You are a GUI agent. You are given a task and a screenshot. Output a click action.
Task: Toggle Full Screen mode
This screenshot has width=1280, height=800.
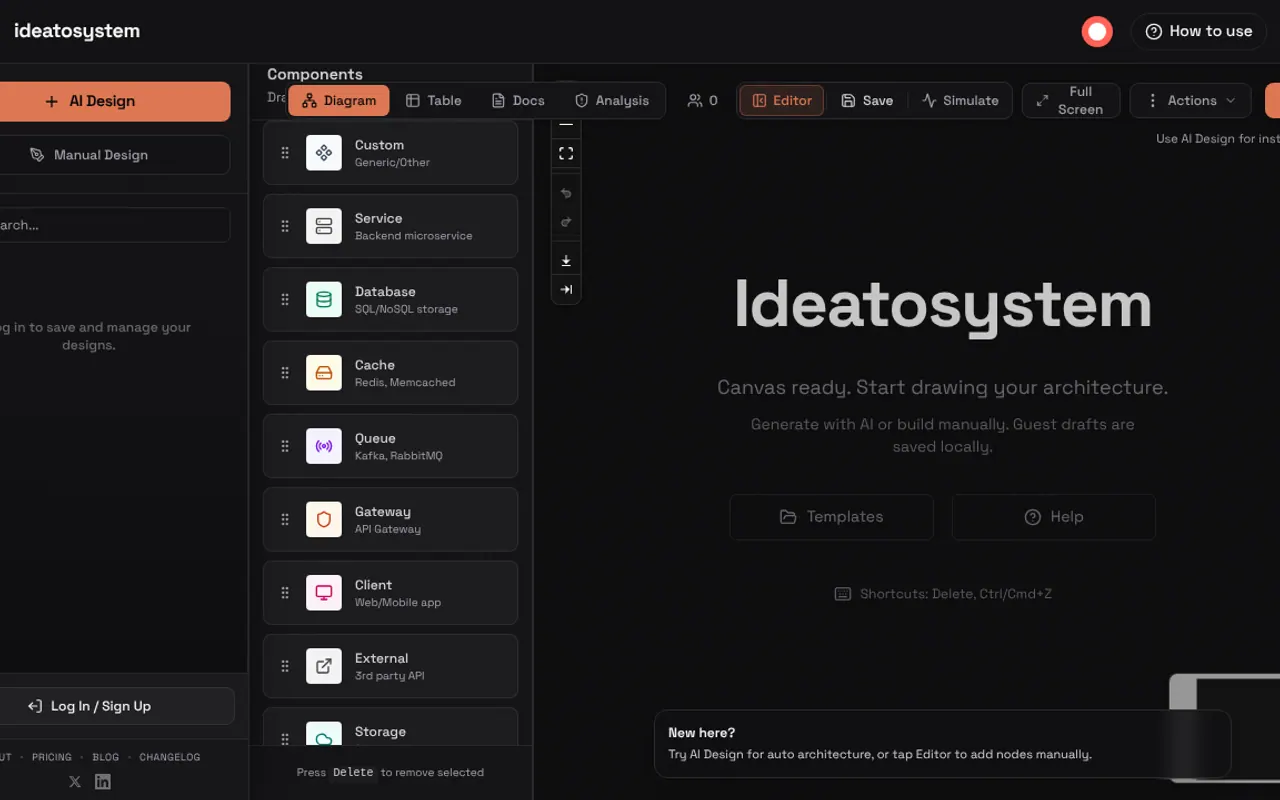click(1071, 101)
